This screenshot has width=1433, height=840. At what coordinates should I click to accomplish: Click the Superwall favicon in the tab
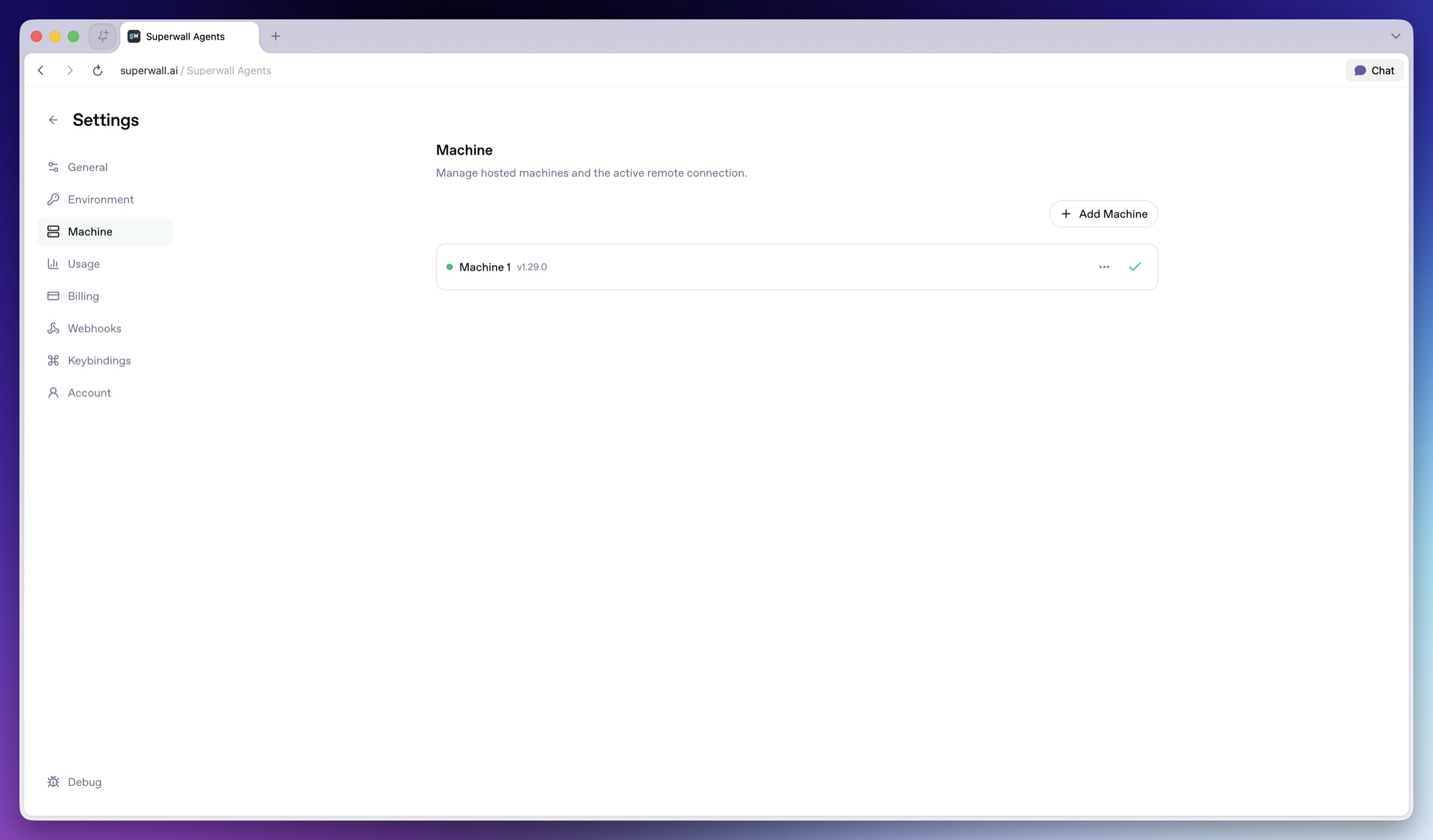(134, 37)
